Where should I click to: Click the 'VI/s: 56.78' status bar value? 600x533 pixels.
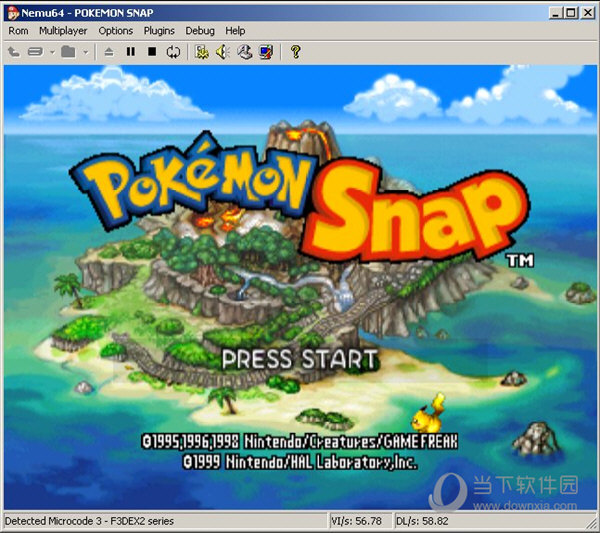tap(356, 521)
